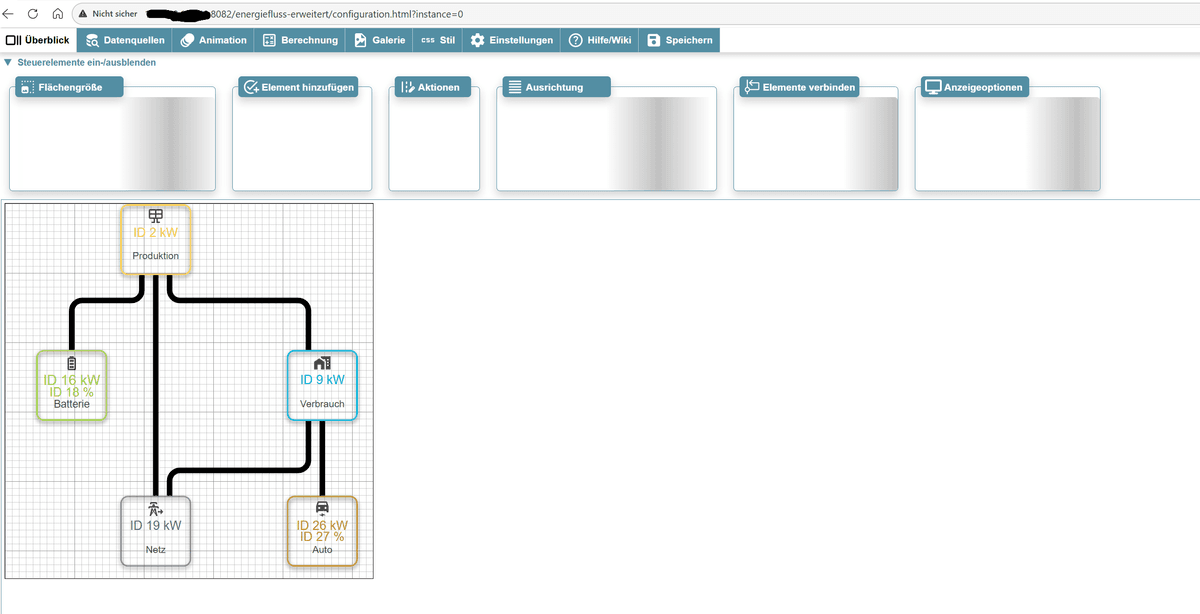This screenshot has width=1200, height=614.
Task: Click the Berechnung calculation icon
Action: [268, 40]
